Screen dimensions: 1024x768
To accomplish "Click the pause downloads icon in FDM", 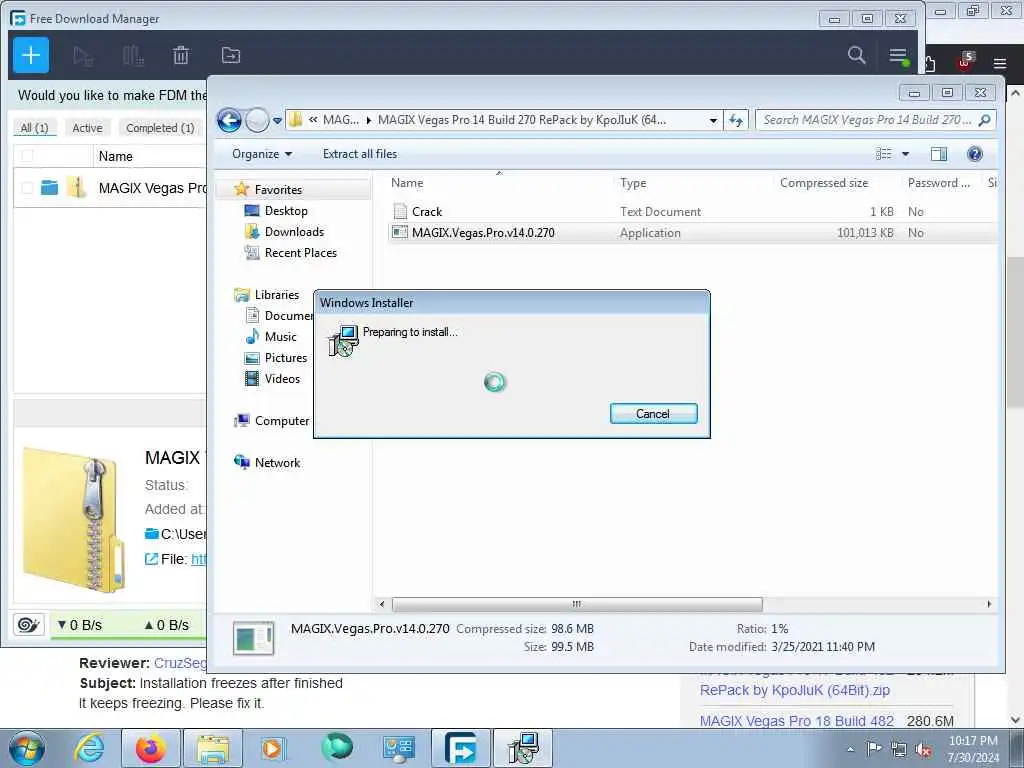I will click(133, 56).
